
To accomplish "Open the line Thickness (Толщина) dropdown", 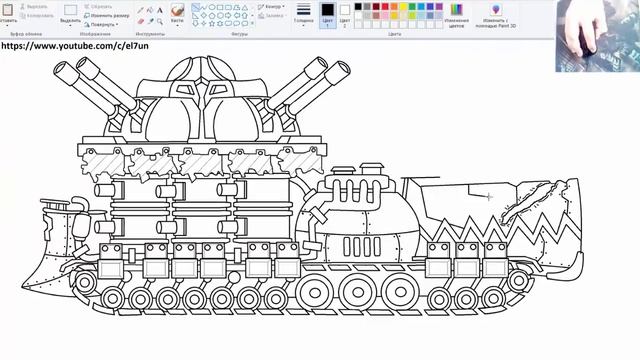I will click(304, 16).
